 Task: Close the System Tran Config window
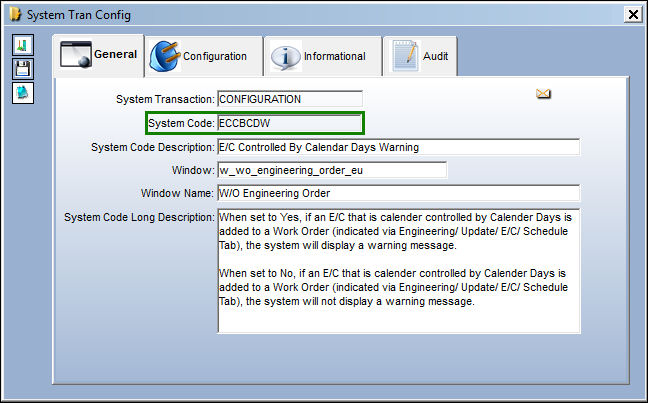[633, 14]
